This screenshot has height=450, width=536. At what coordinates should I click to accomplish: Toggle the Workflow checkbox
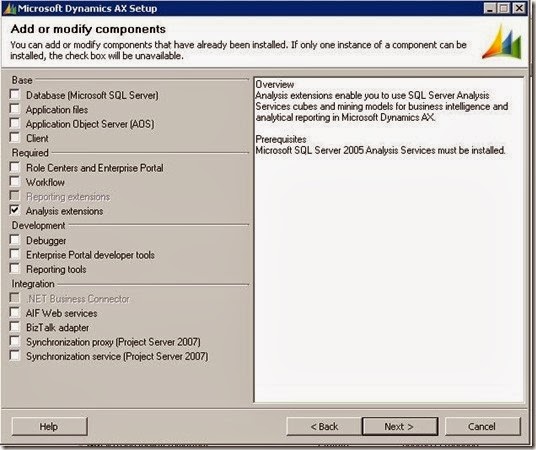pos(15,182)
